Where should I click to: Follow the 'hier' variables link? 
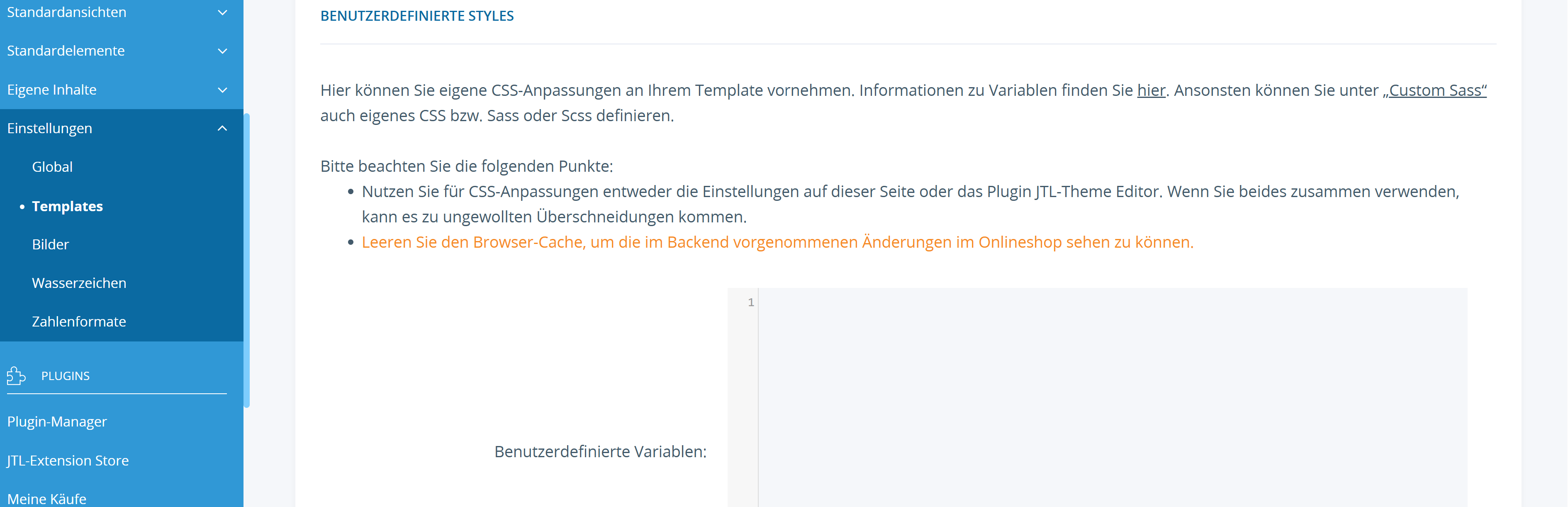click(1150, 90)
